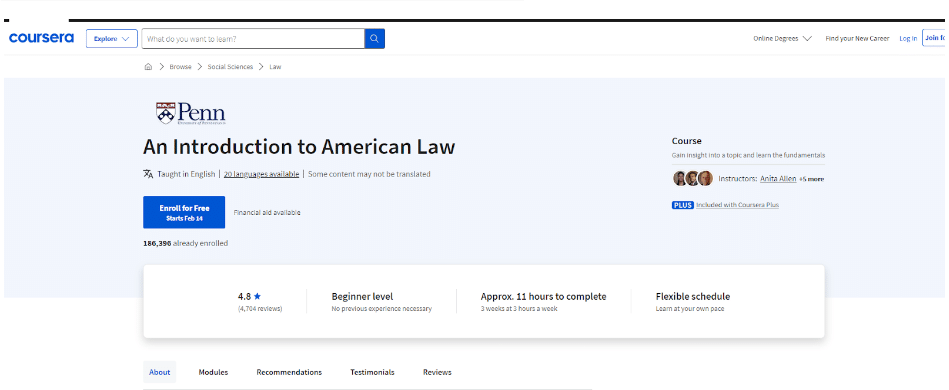
Task: Click 'Approx. 11 hours to complete' text
Action: click(543, 297)
